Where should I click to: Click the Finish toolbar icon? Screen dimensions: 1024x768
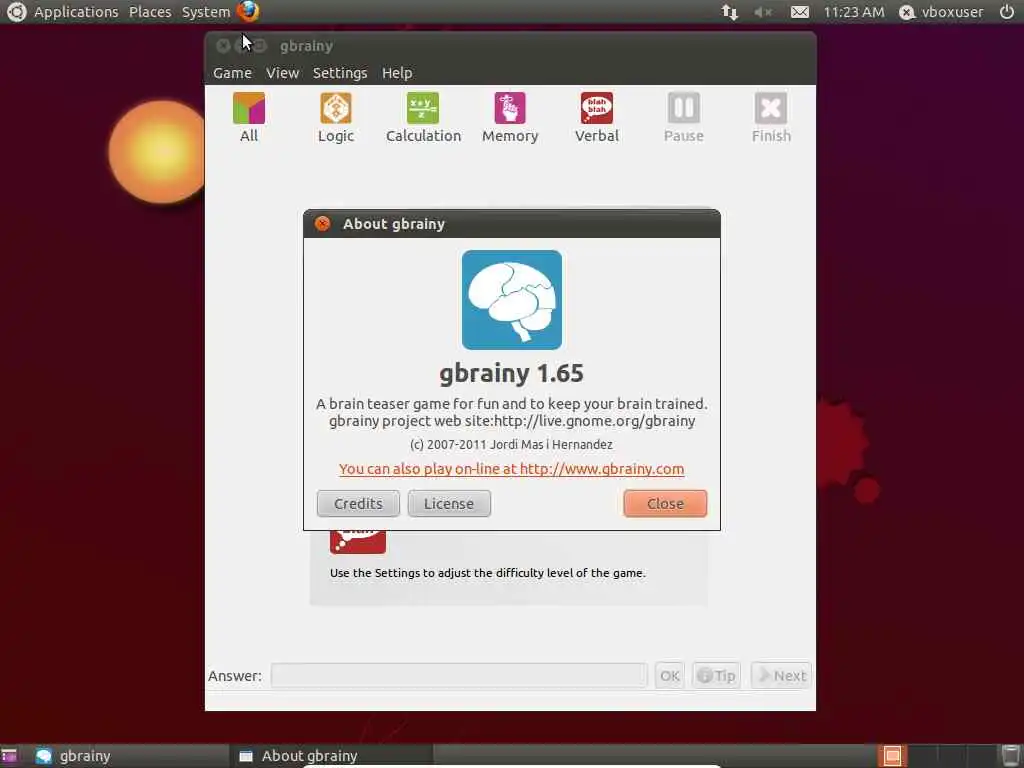771,118
